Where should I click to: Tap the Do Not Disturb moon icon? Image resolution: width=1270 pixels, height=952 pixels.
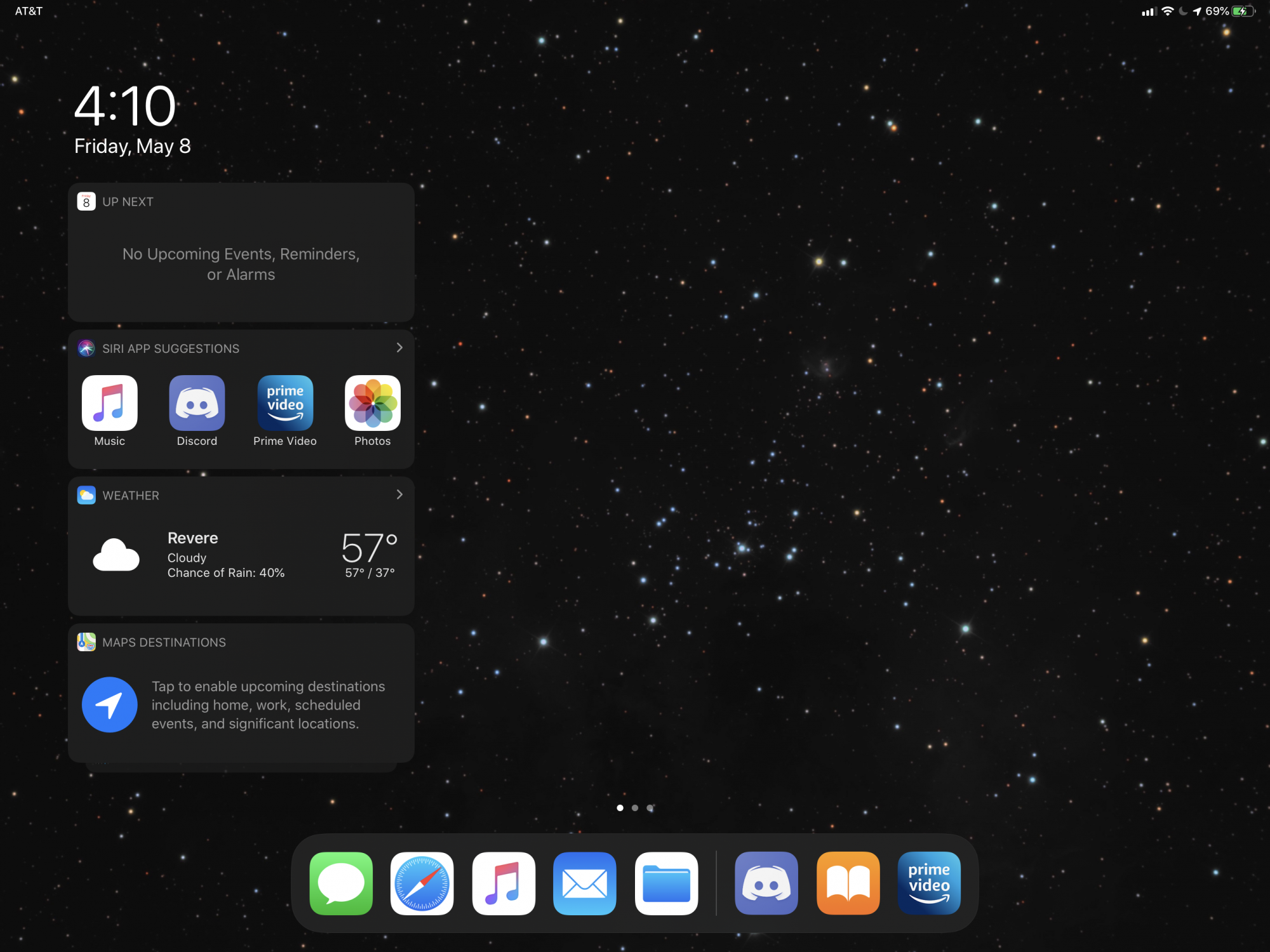1183,11
